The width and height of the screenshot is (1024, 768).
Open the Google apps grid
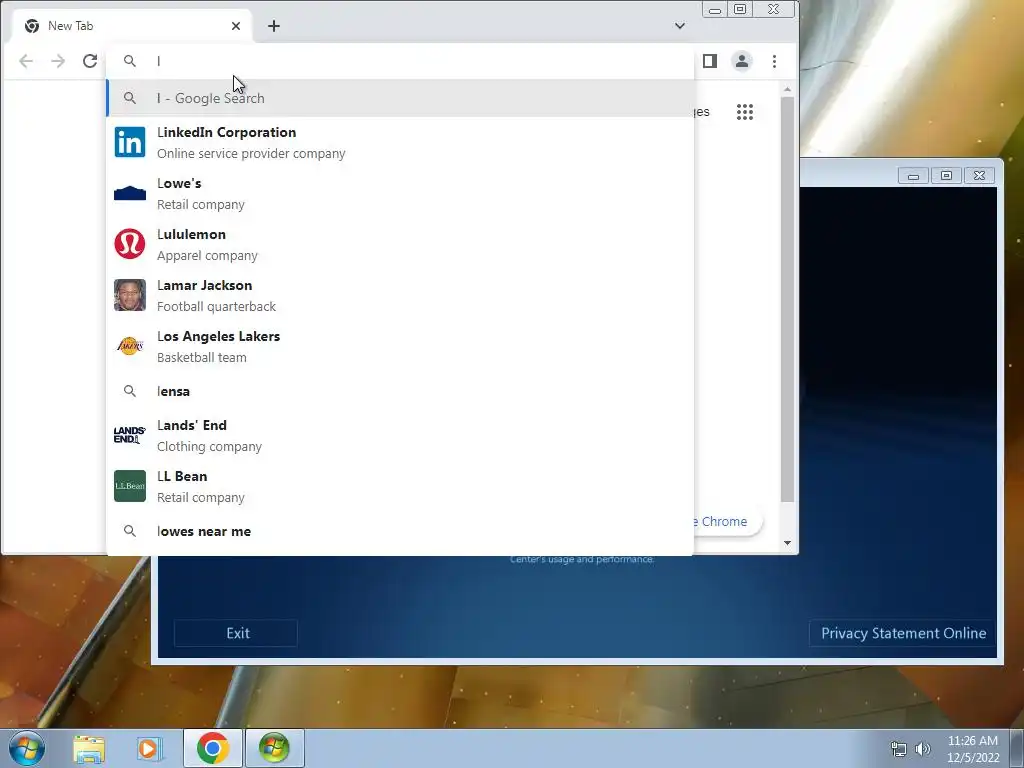pyautogui.click(x=744, y=112)
